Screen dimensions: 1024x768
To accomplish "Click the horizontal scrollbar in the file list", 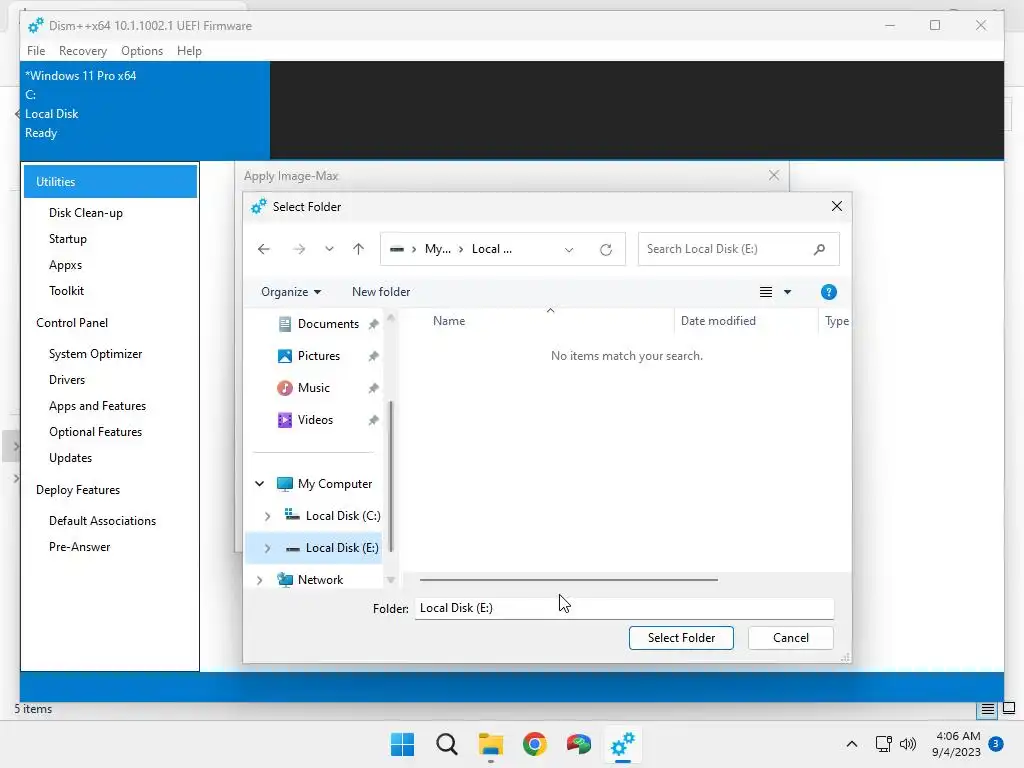I will pyautogui.click(x=568, y=579).
